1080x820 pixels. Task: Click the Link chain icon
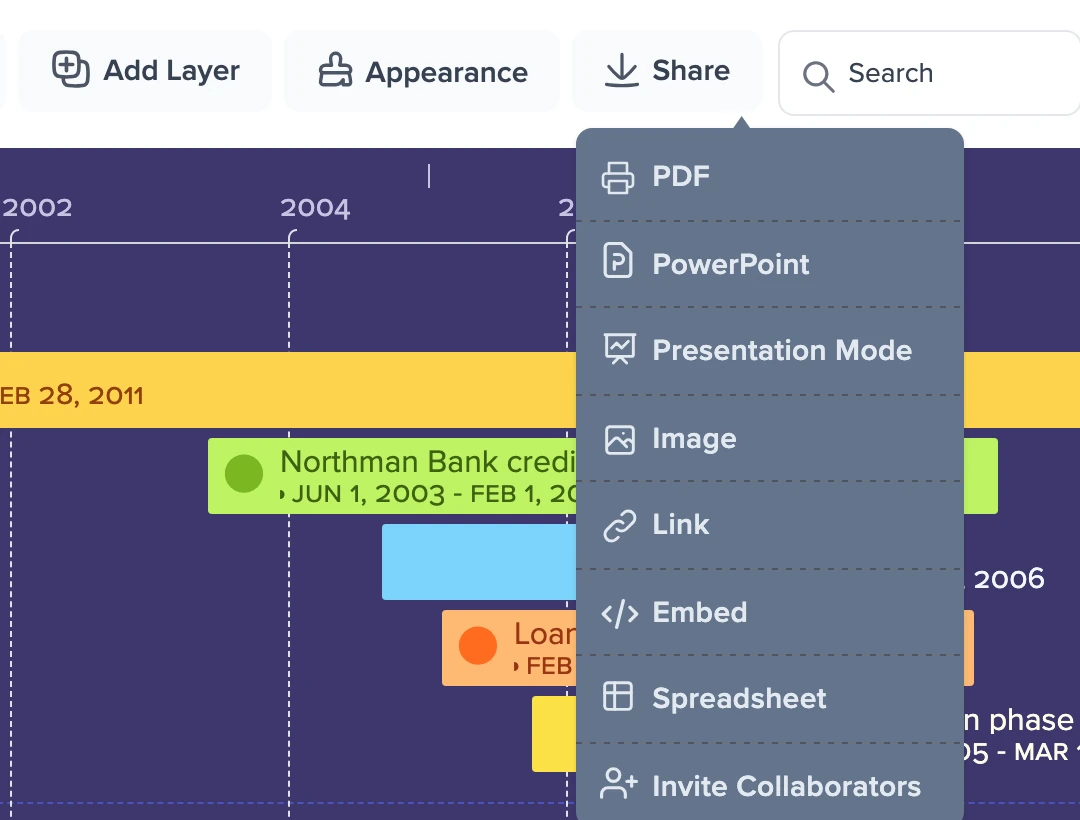click(619, 526)
